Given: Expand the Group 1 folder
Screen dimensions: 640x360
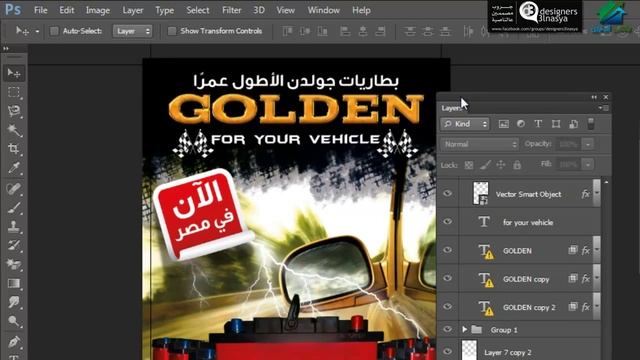Looking at the screenshot, I should pyautogui.click(x=464, y=329).
